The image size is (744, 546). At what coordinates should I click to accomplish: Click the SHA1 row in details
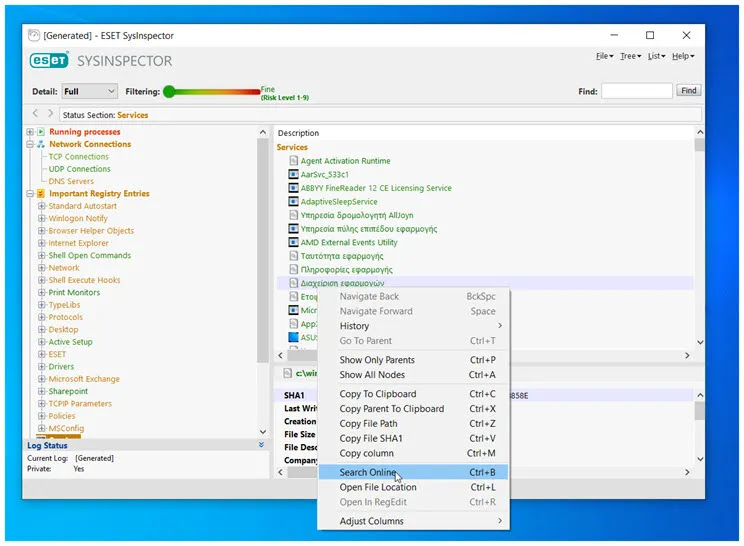click(x=484, y=395)
